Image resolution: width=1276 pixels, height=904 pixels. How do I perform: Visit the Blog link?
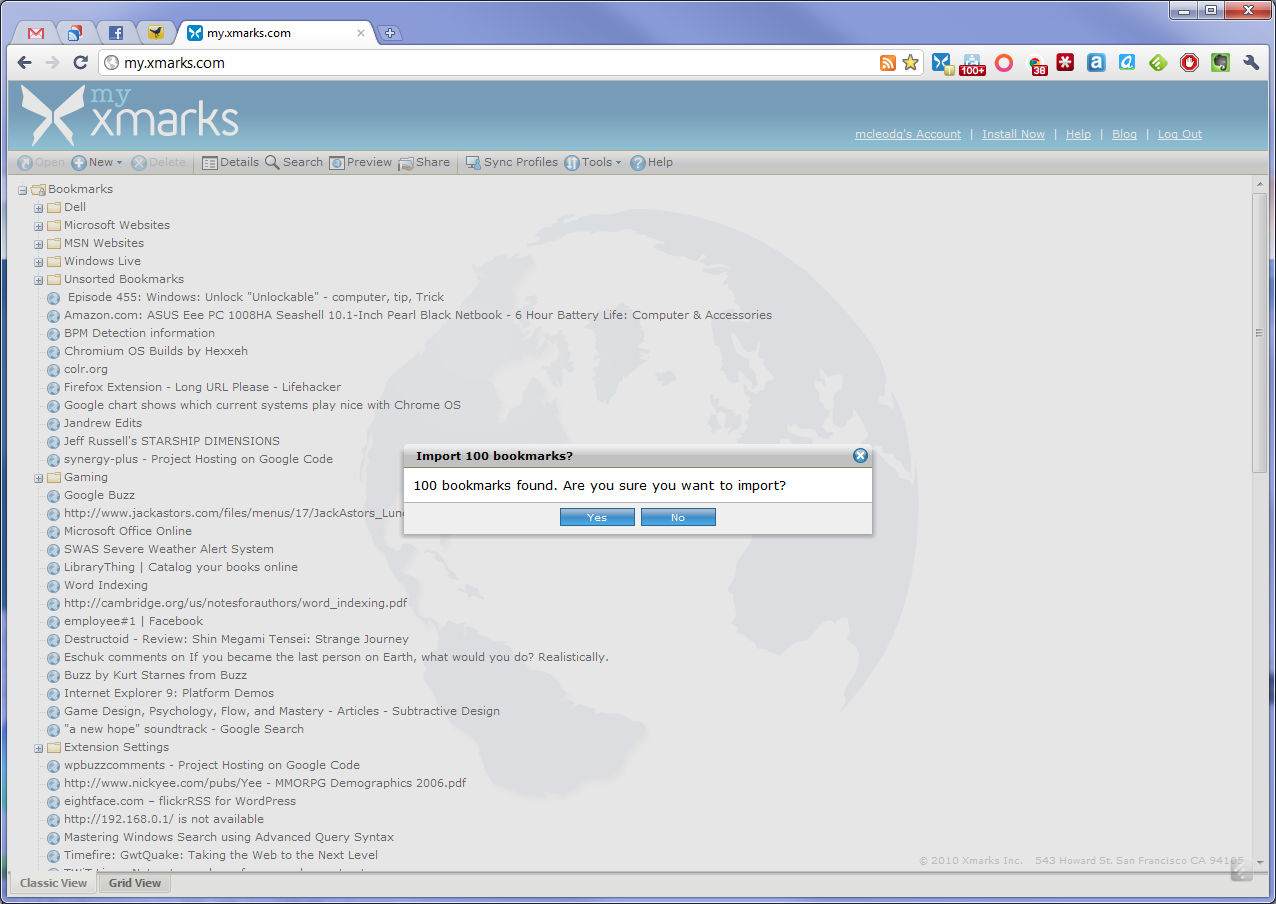point(1124,134)
